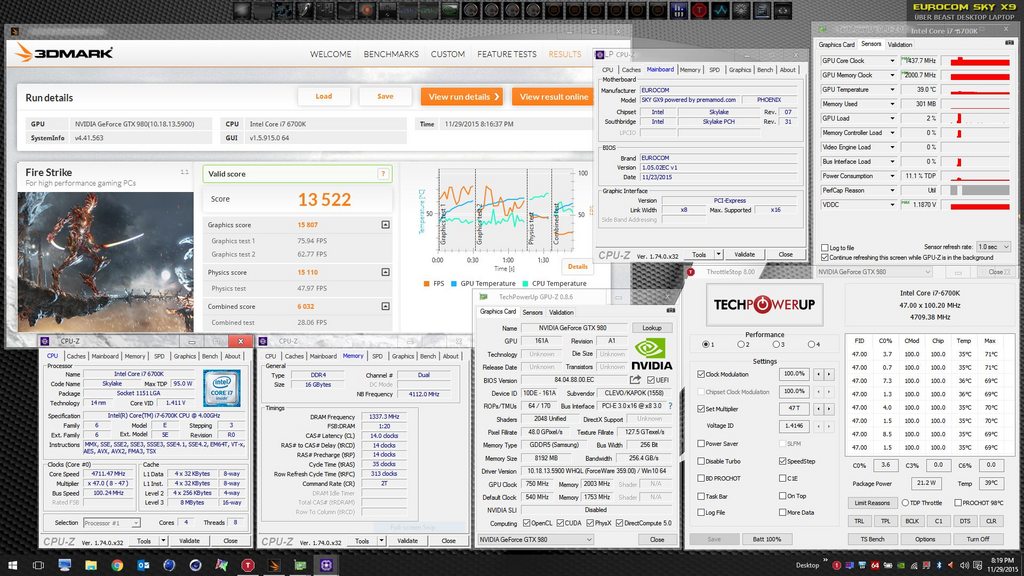Image resolution: width=1024 pixels, height=576 pixels.
Task: Switch to GPU-Z in the taskbar
Action: [x=300, y=565]
